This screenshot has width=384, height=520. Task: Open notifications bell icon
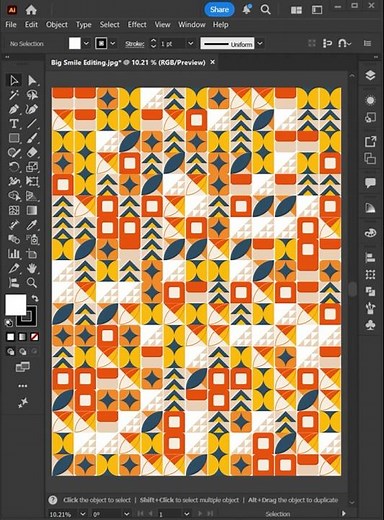pos(247,9)
